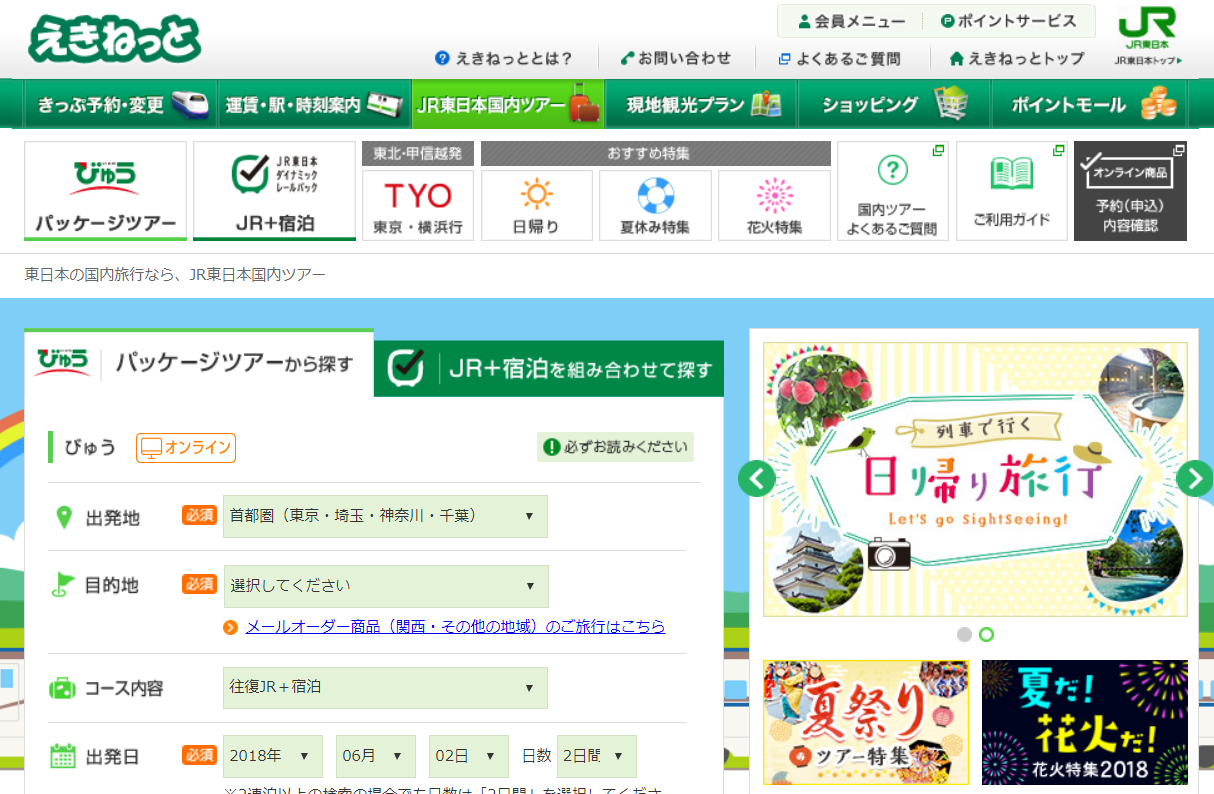Click the shinkansen icon on きっぷ予約・変更
This screenshot has height=794, width=1214.
coord(190,104)
